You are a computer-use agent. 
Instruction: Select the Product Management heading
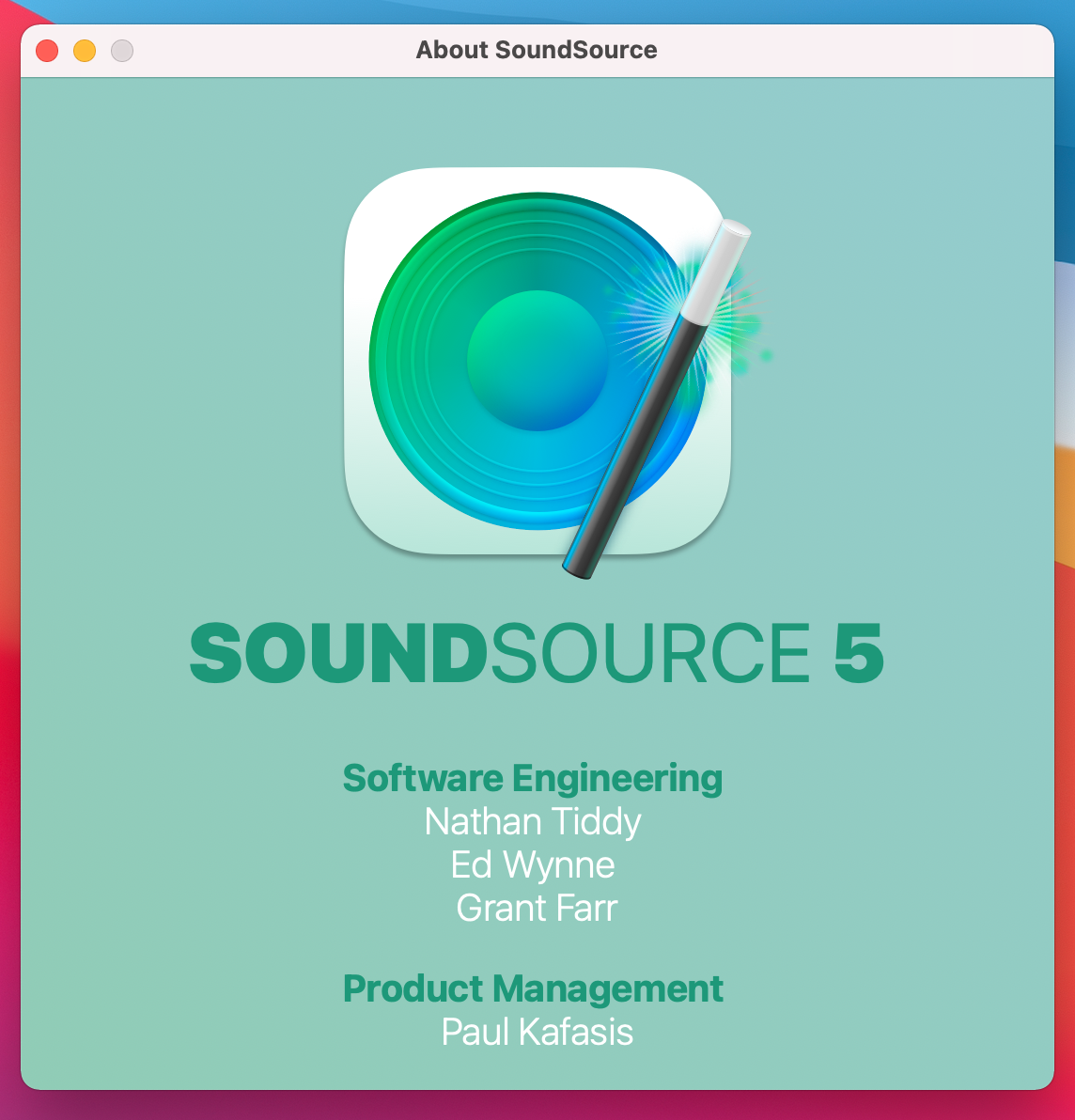(533, 989)
